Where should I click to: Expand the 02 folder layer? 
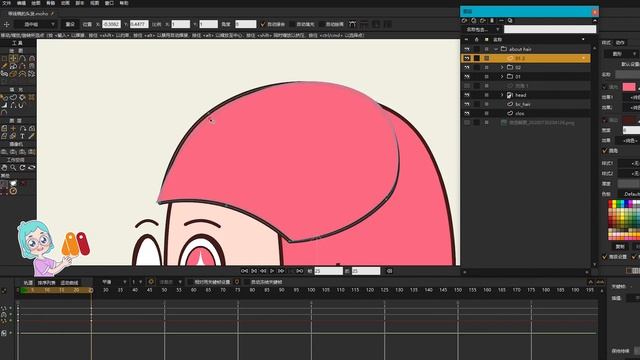502,67
